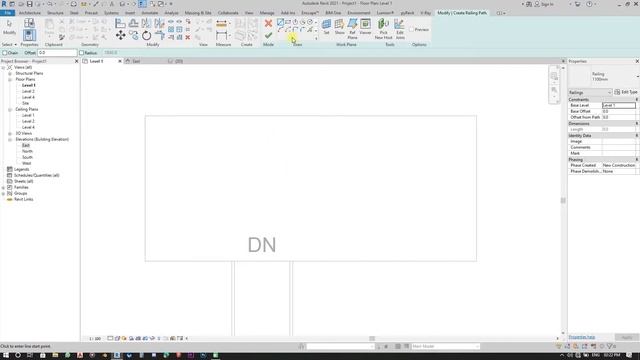The width and height of the screenshot is (640, 360).
Task: Expand the Structural Plans node
Action: pyautogui.click(x=10, y=73)
